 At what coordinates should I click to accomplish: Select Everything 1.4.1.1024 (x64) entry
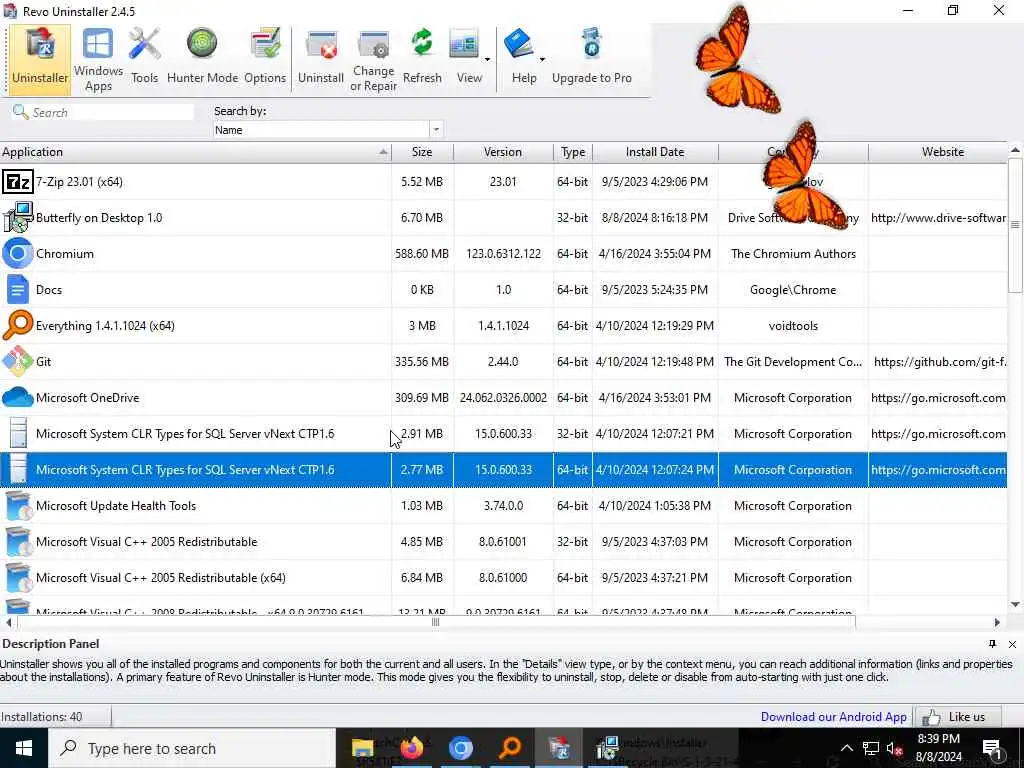[x=105, y=325]
